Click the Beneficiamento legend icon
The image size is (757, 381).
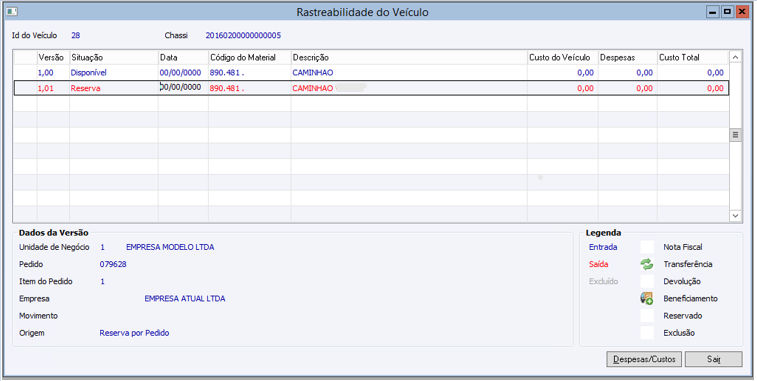pyautogui.click(x=646, y=298)
